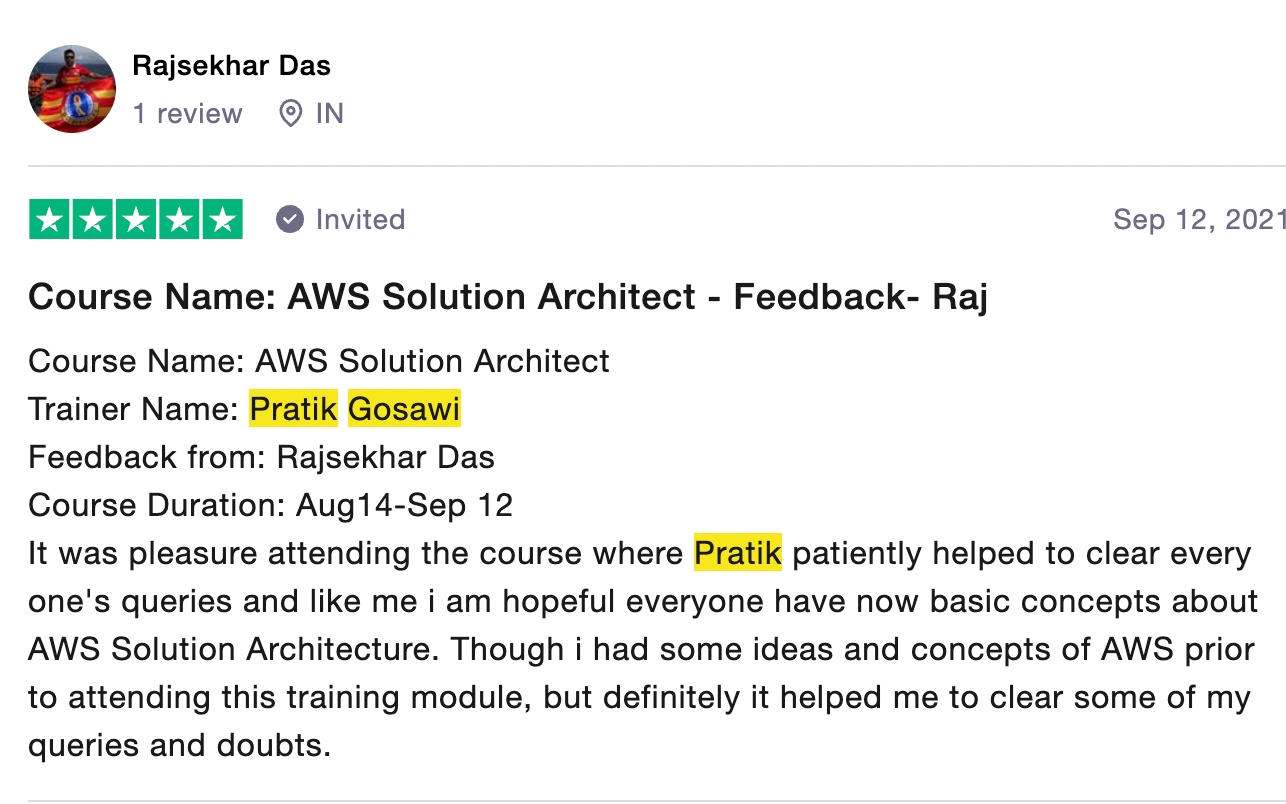This screenshot has height=804, width=1286.
Task: Click the first green rating star
Action: pyautogui.click(x=51, y=220)
